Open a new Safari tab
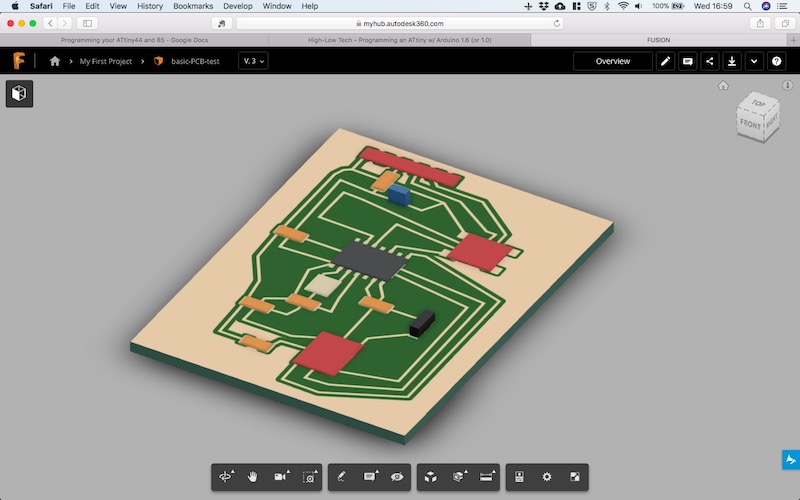 pyautogui.click(x=793, y=40)
